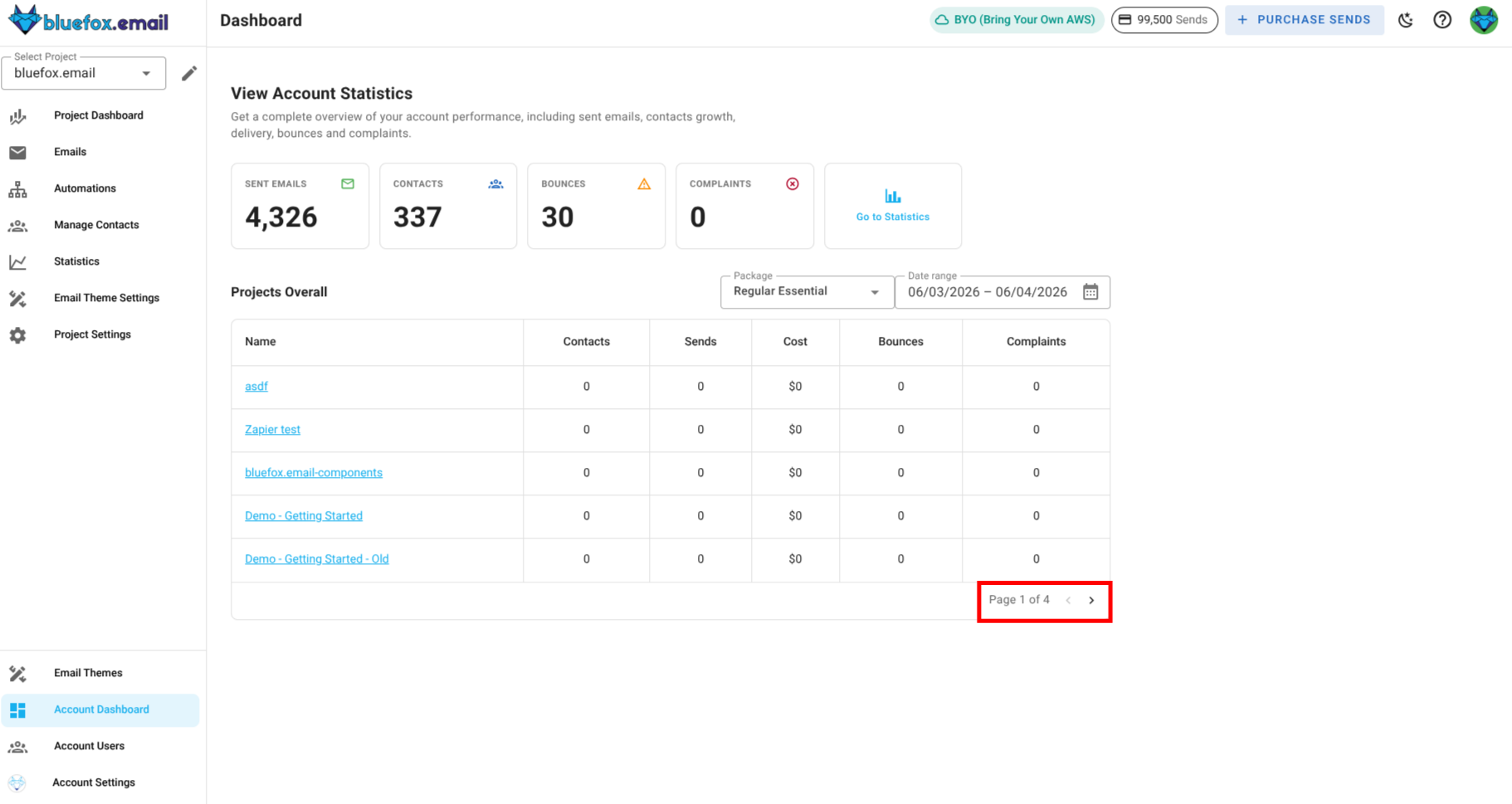This screenshot has width=1512, height=804.
Task: Click the Automations icon in the sidebar
Action: point(17,188)
